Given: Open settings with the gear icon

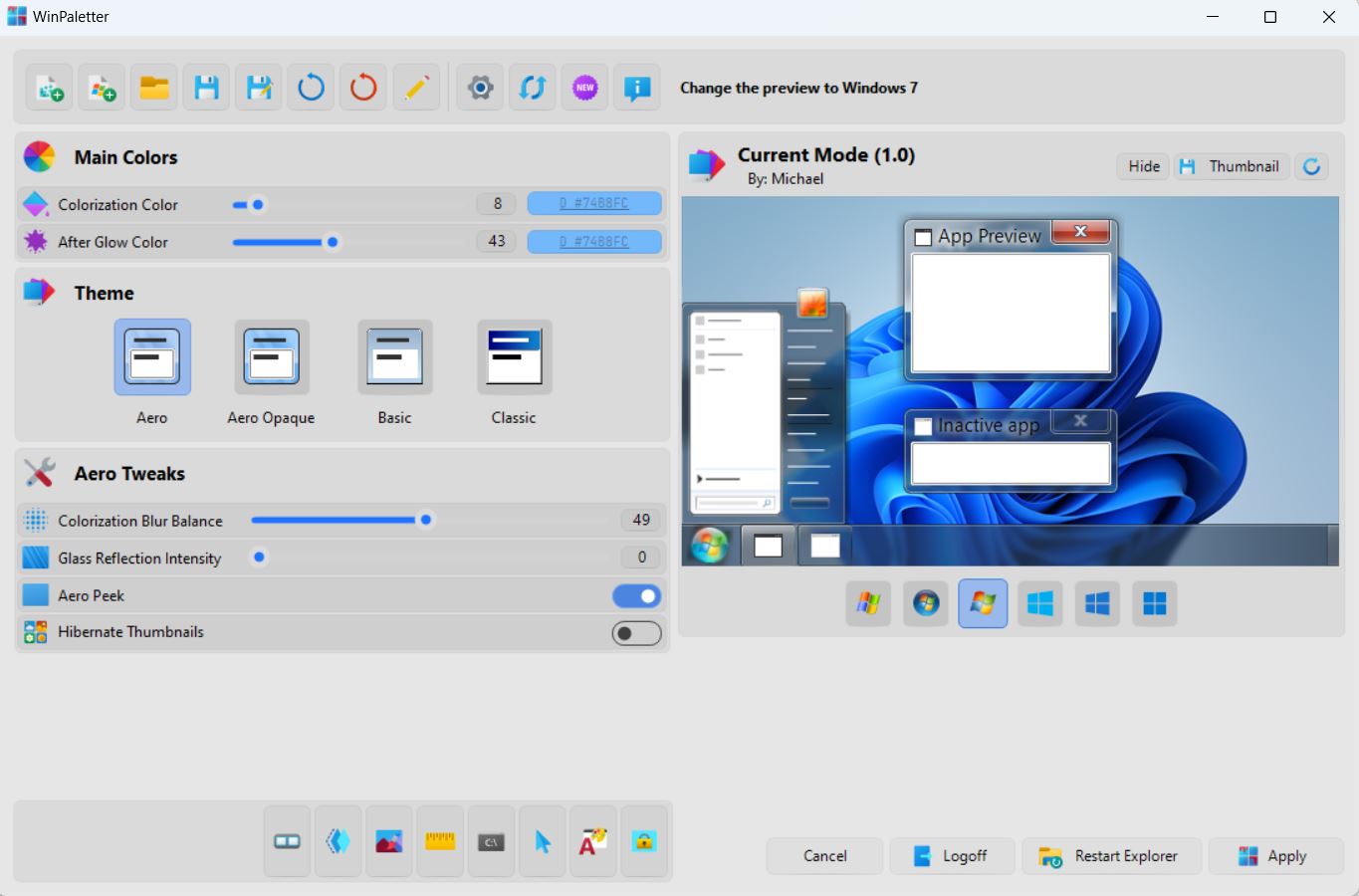Looking at the screenshot, I should (480, 89).
